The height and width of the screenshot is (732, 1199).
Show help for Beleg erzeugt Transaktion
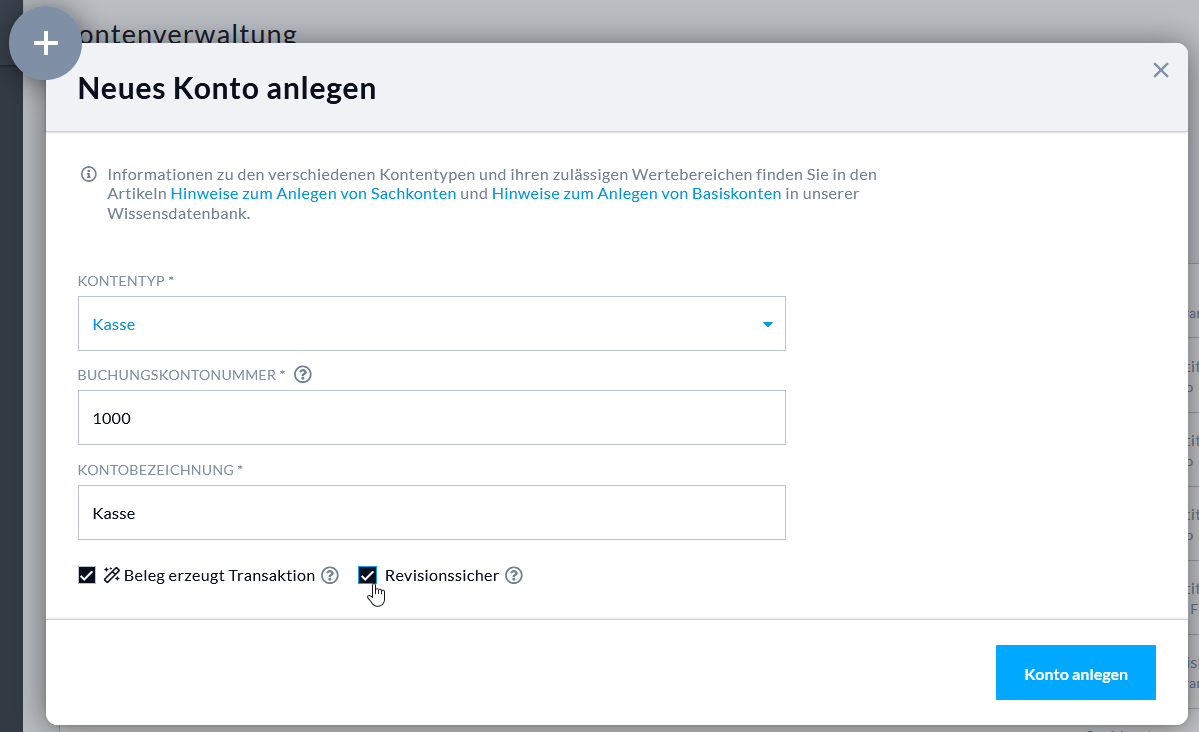tap(330, 575)
